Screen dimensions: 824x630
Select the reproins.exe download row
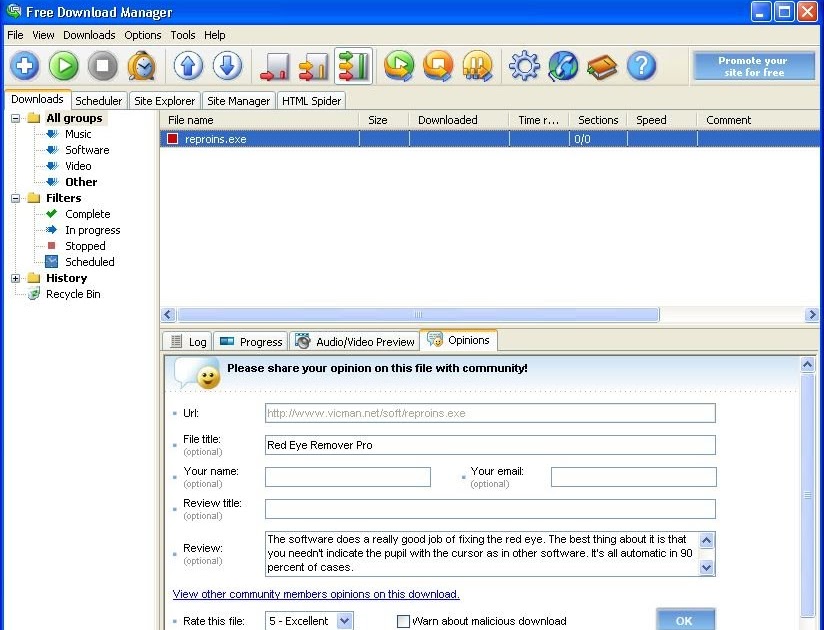coord(489,139)
